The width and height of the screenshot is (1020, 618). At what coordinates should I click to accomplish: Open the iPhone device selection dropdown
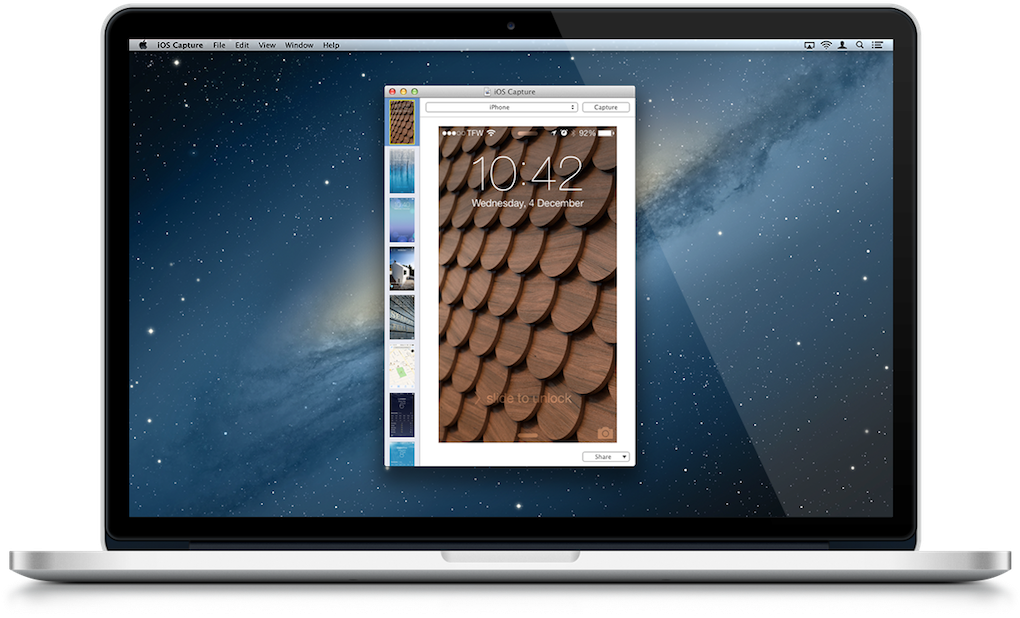pyautogui.click(x=500, y=107)
